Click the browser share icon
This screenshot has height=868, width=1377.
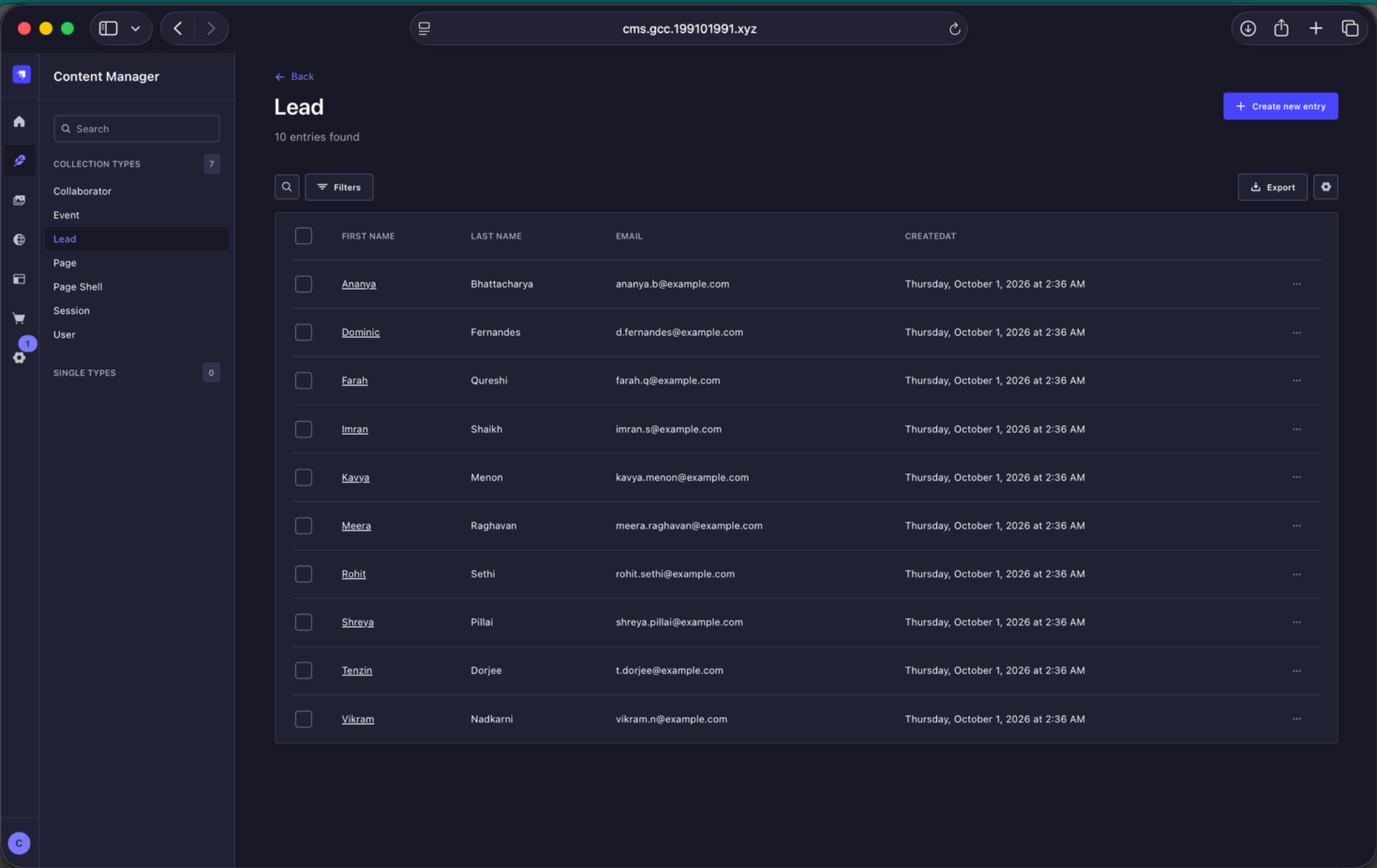1281,28
